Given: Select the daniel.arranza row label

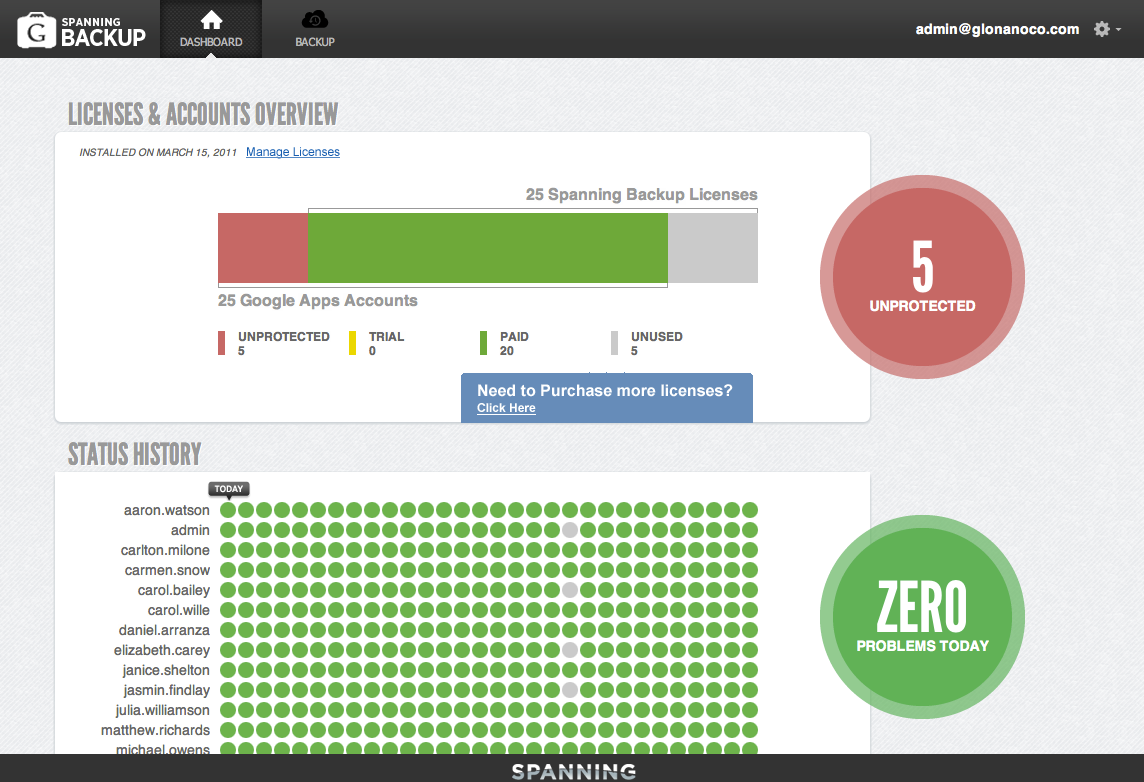Looking at the screenshot, I should (164, 630).
